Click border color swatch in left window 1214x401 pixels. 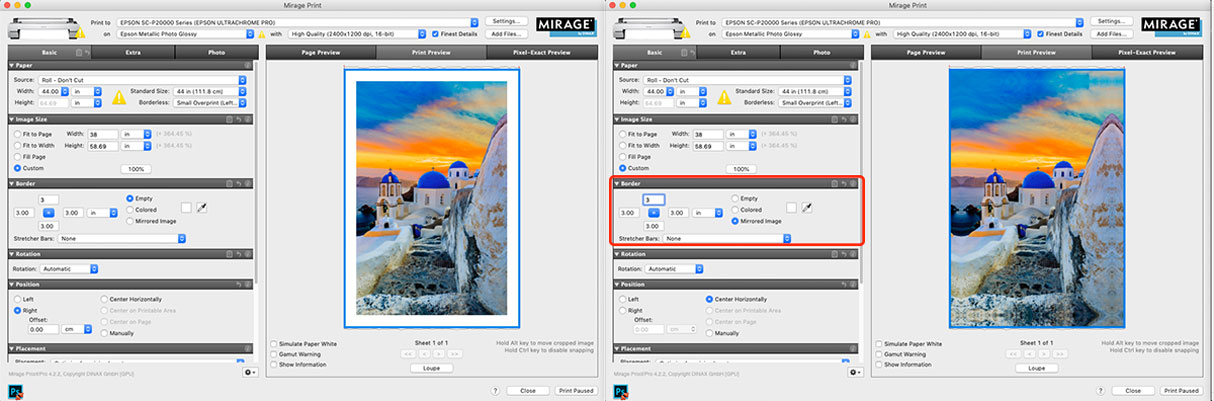coord(186,208)
